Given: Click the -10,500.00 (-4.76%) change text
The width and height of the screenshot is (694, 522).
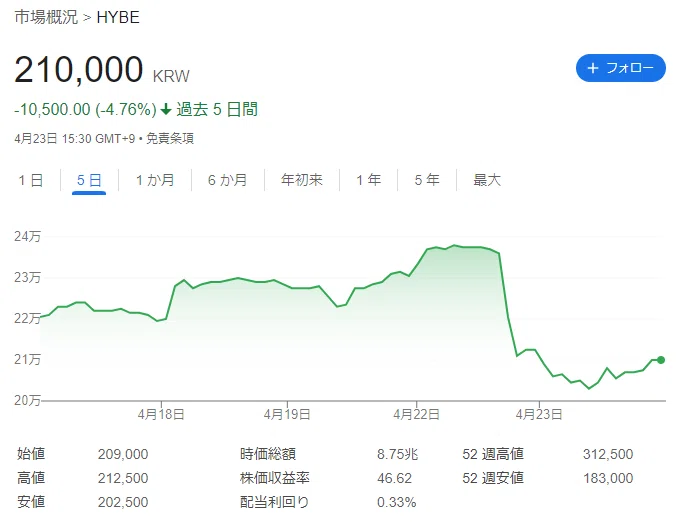Looking at the screenshot, I should click(85, 109).
